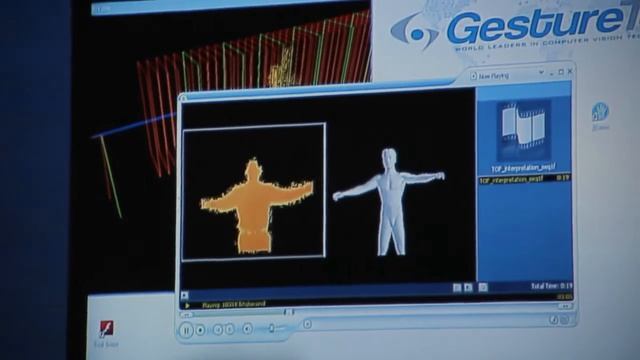This screenshot has width=640, height=360.
Task: Stop the playing video
Action: (x=200, y=330)
